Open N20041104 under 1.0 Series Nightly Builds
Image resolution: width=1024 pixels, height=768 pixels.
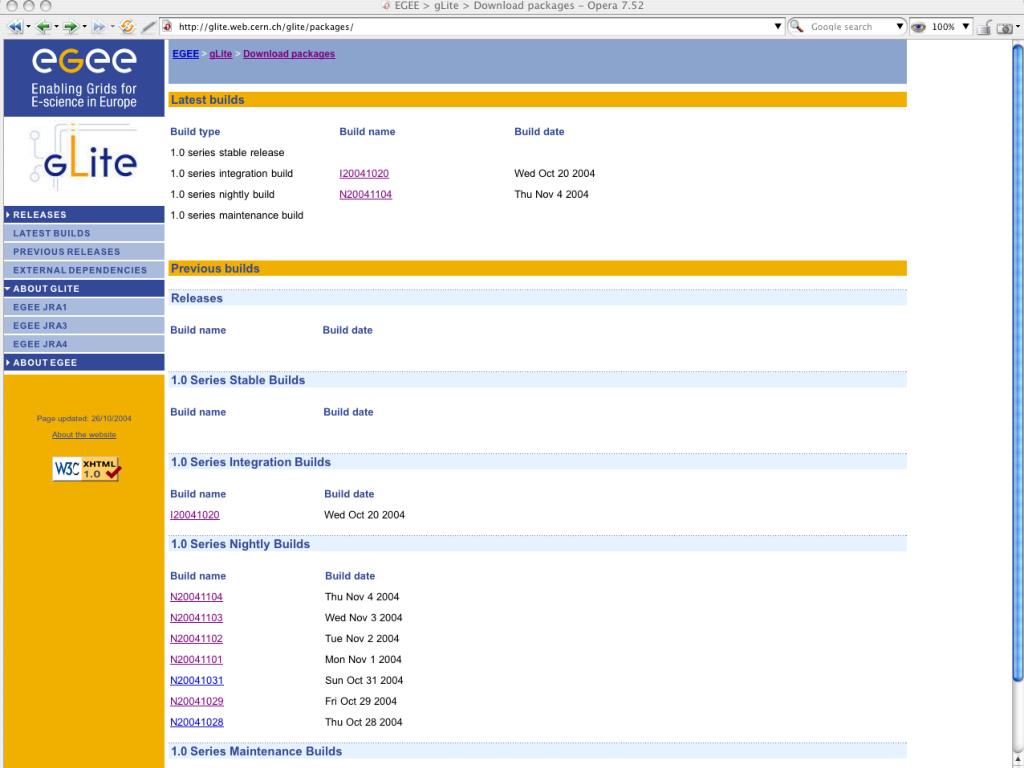pyautogui.click(x=196, y=597)
